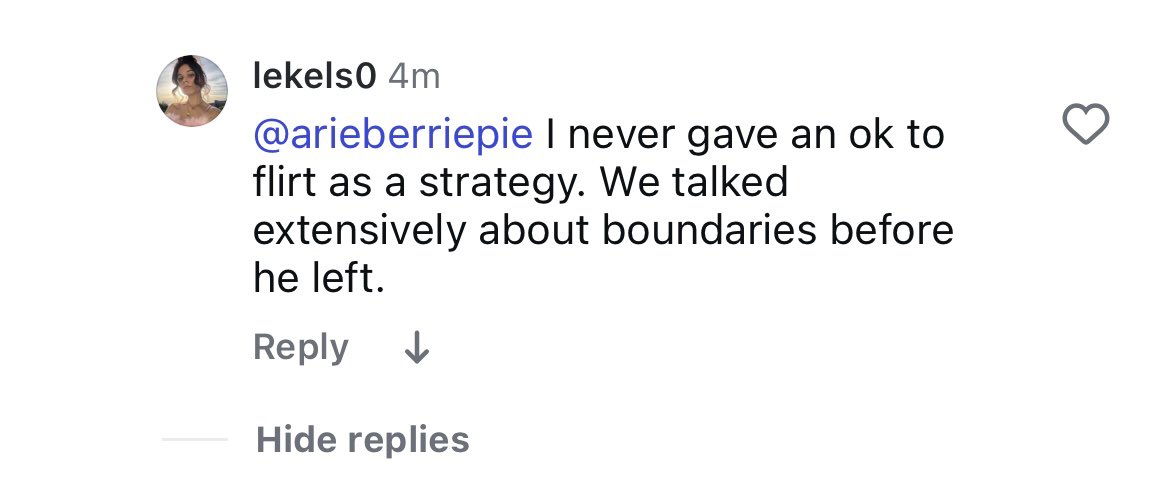Collapse the thread with Hide replies
The image size is (1170, 501).
tap(362, 440)
